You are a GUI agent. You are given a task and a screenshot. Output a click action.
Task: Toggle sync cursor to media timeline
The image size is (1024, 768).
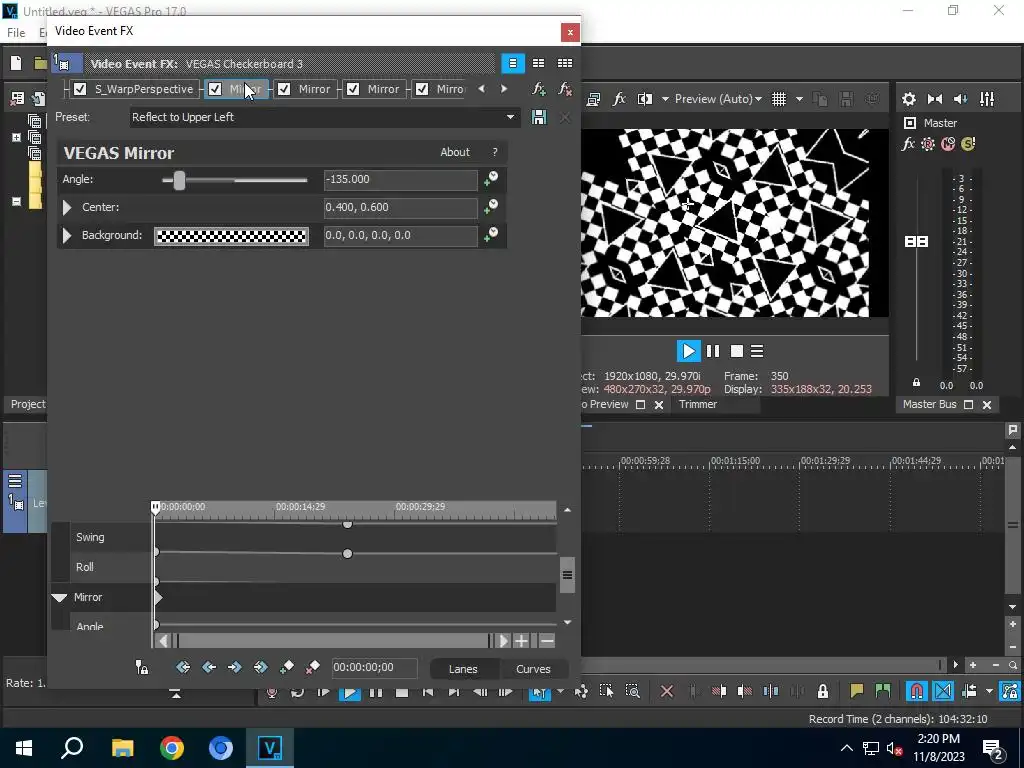(142, 667)
